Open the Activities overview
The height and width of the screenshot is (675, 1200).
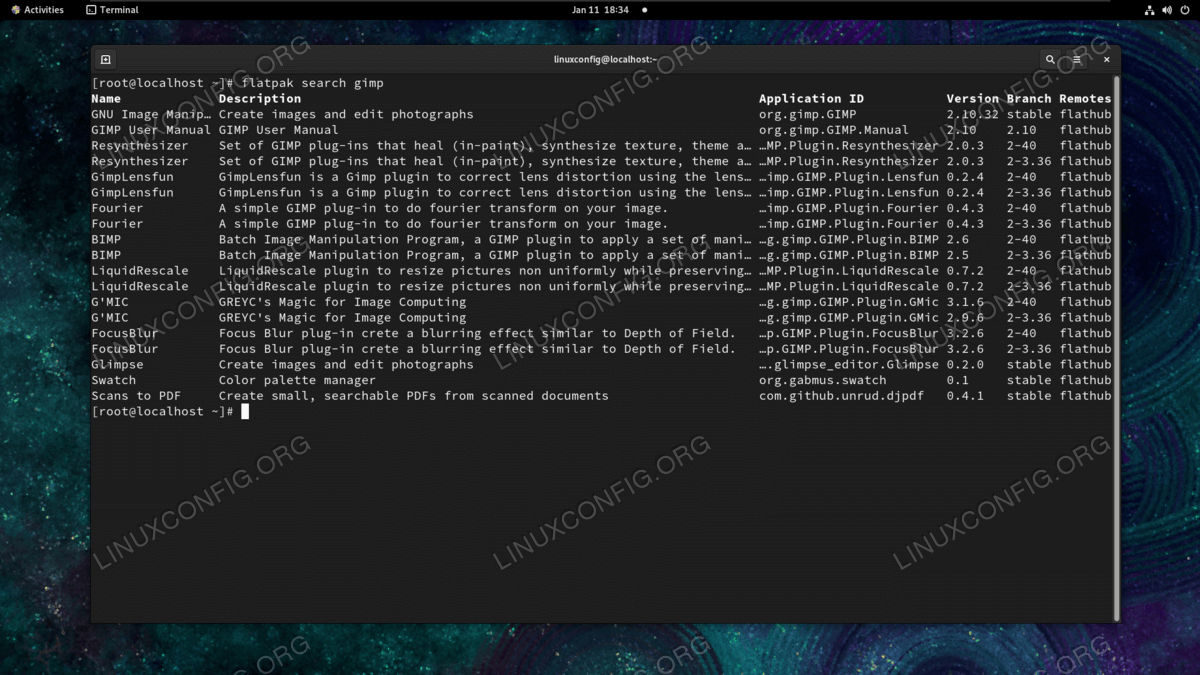(37, 10)
